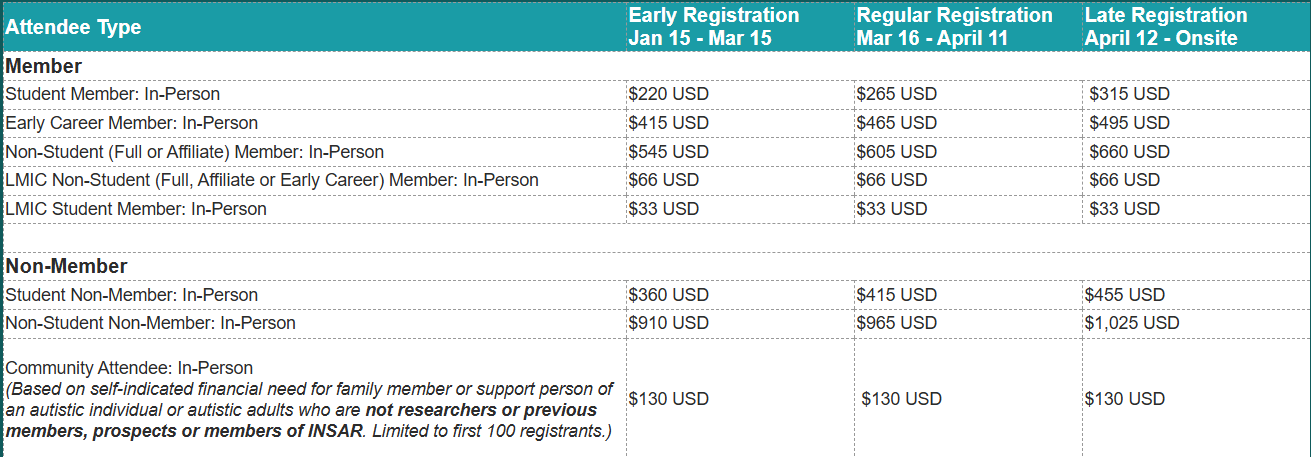The height and width of the screenshot is (457, 1311).
Task: Click the LMIC Non-Student Member row label
Action: pos(272,180)
